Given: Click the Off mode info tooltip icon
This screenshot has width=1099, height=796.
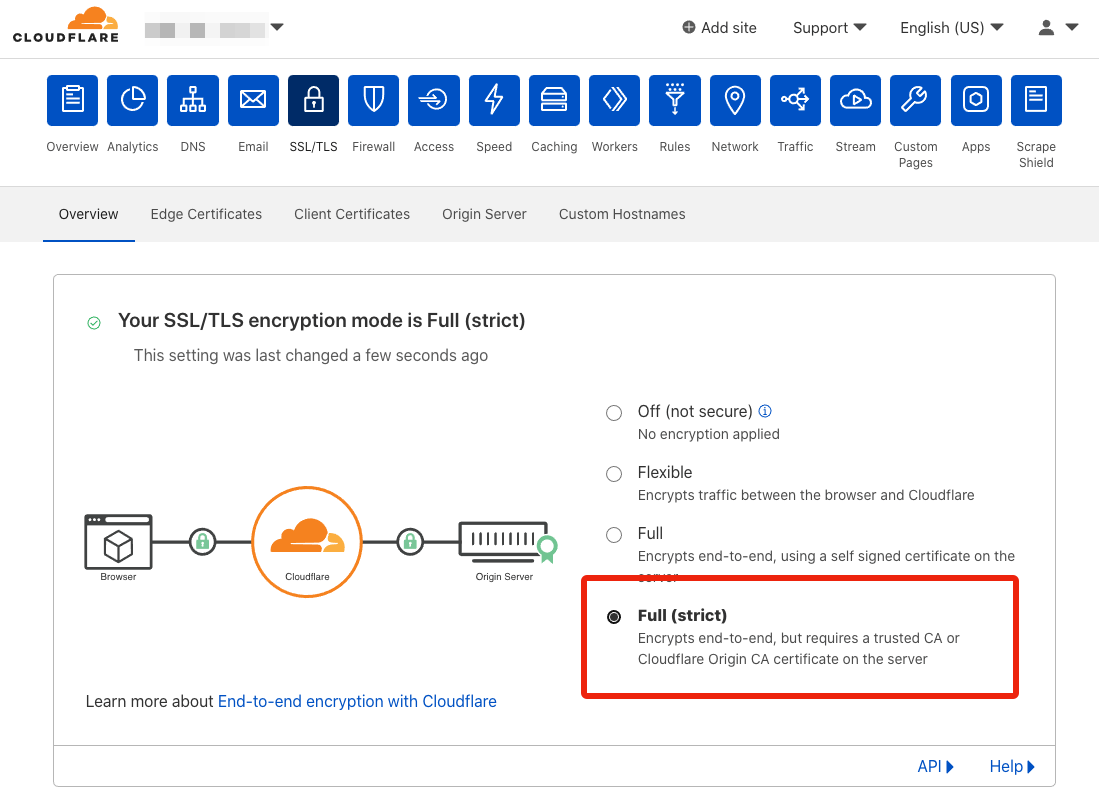Looking at the screenshot, I should [764, 411].
